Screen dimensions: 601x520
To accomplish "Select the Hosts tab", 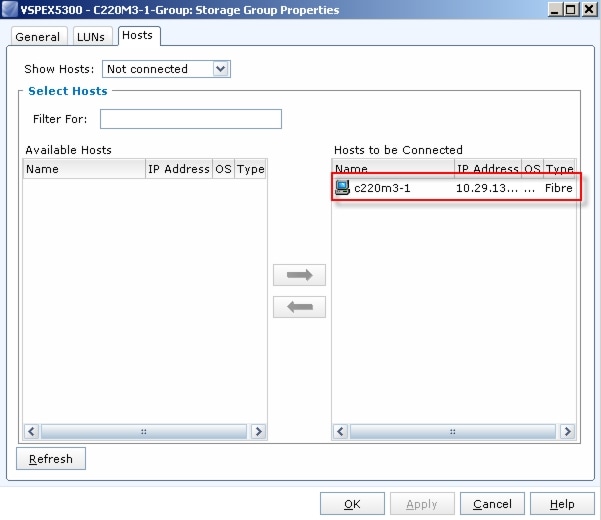I will point(138,35).
